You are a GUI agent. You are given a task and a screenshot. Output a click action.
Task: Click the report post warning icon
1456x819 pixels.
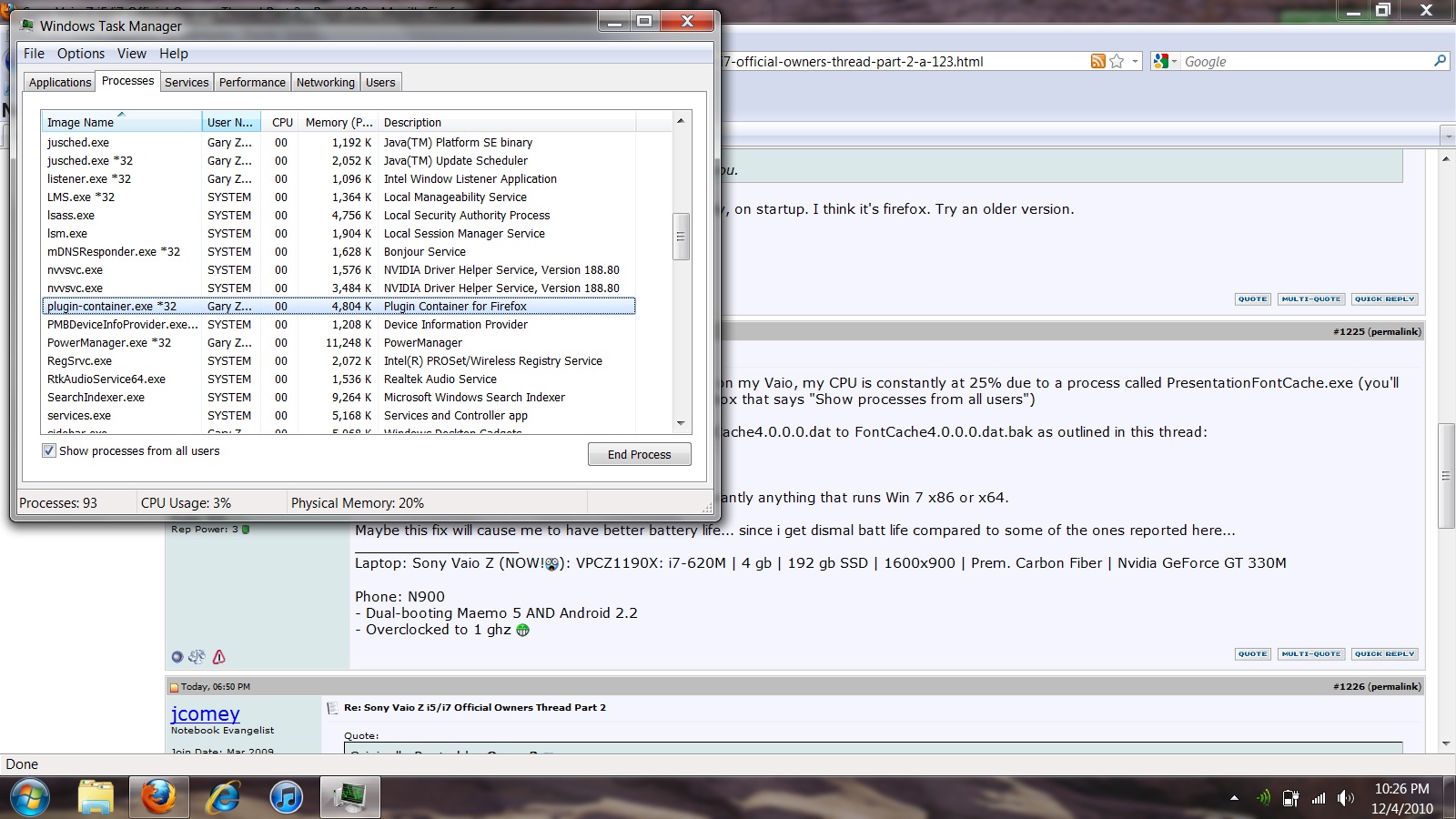click(218, 656)
